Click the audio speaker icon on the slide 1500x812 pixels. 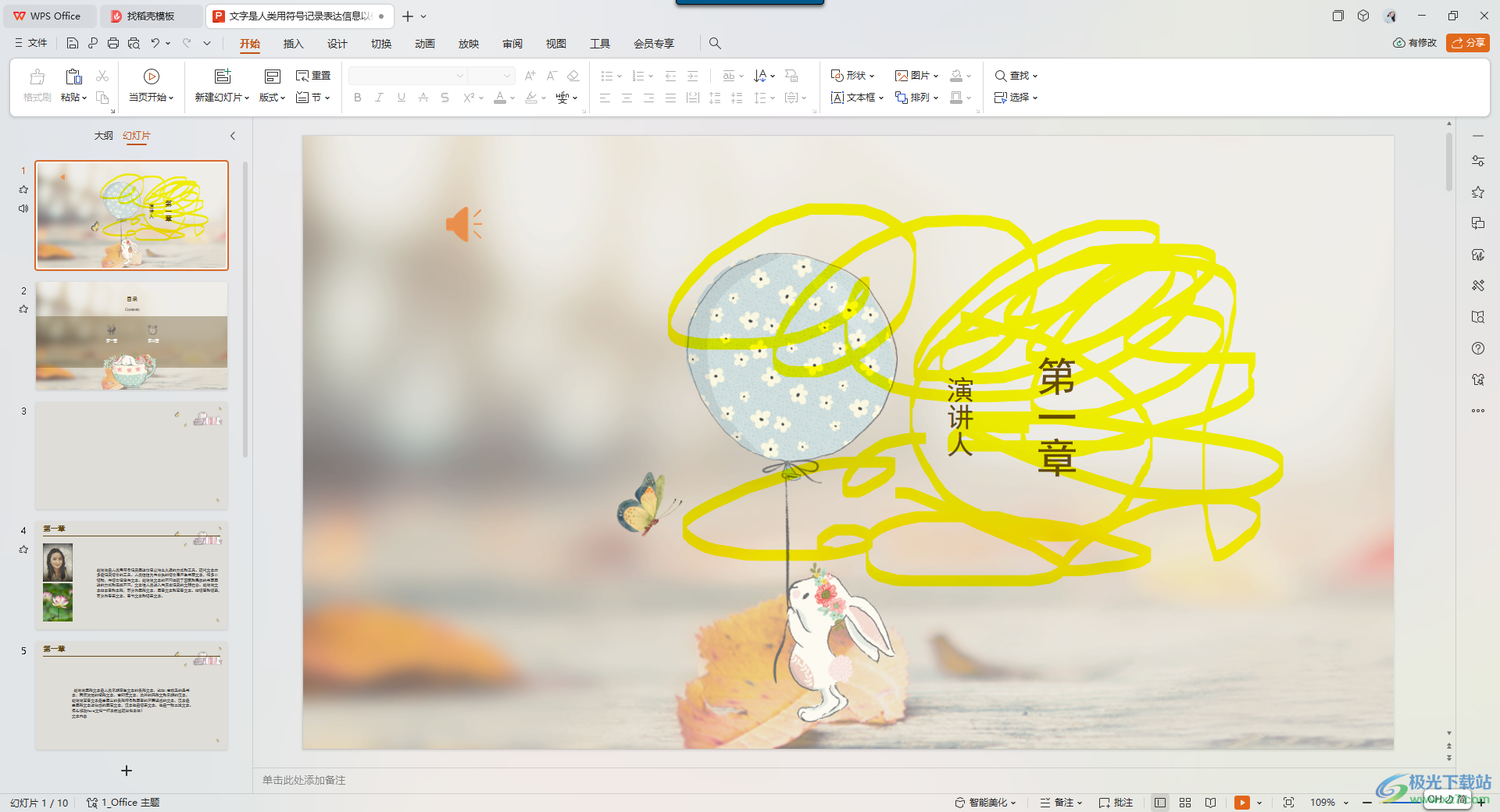point(464,224)
